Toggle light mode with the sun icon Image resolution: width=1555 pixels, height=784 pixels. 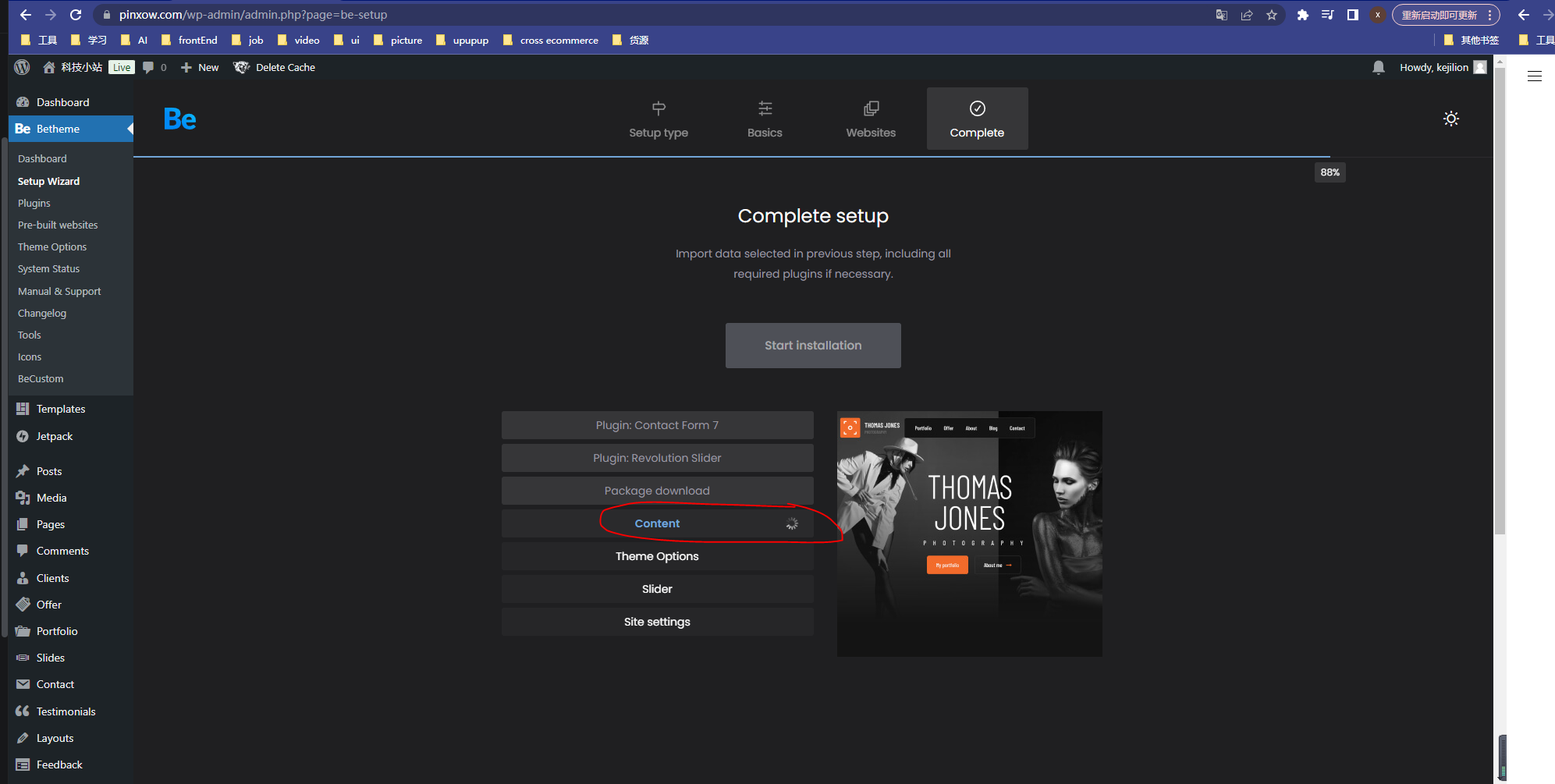(1451, 119)
